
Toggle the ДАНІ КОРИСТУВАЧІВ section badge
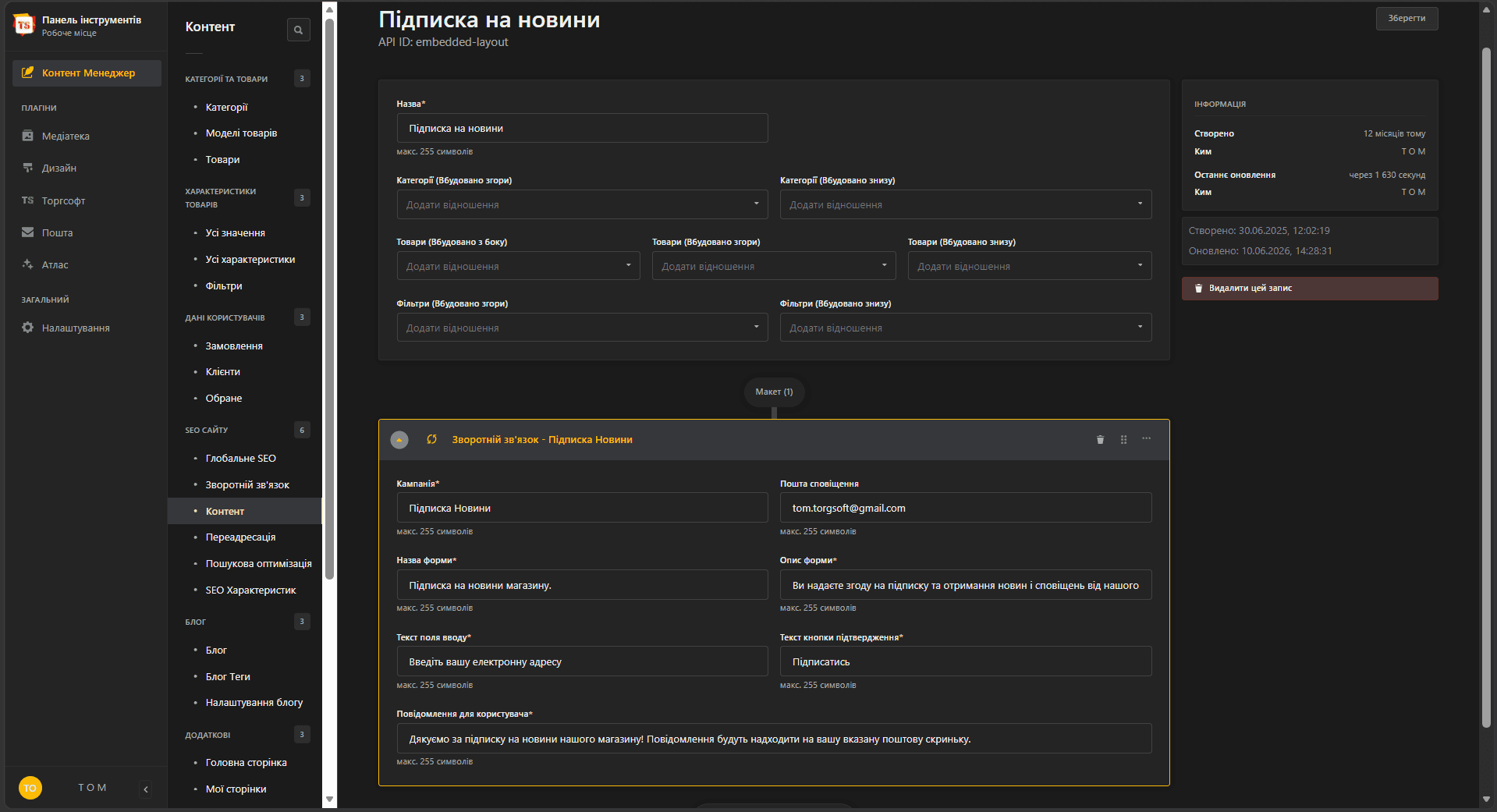[302, 317]
